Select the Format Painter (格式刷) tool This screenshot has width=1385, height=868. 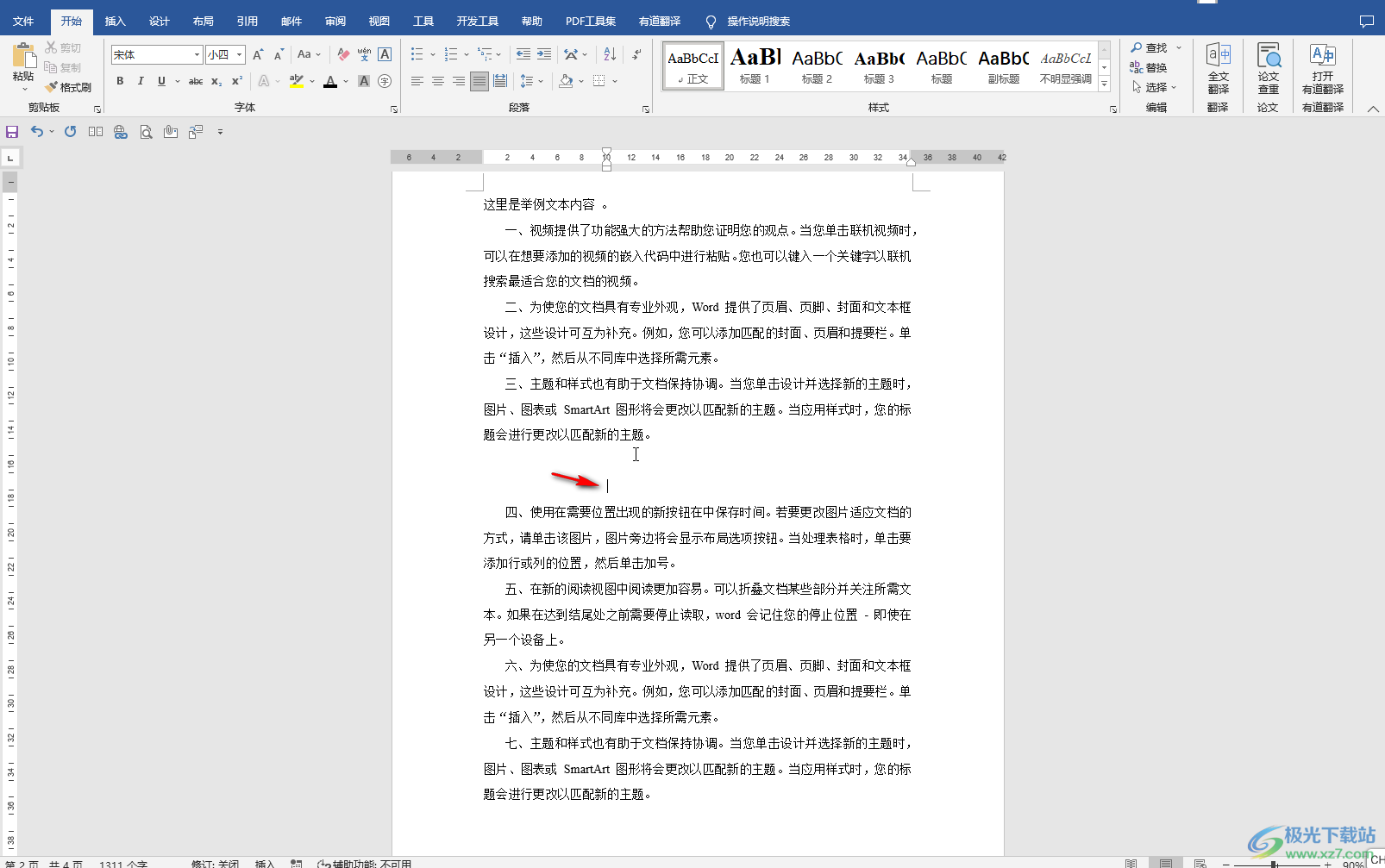point(68,87)
